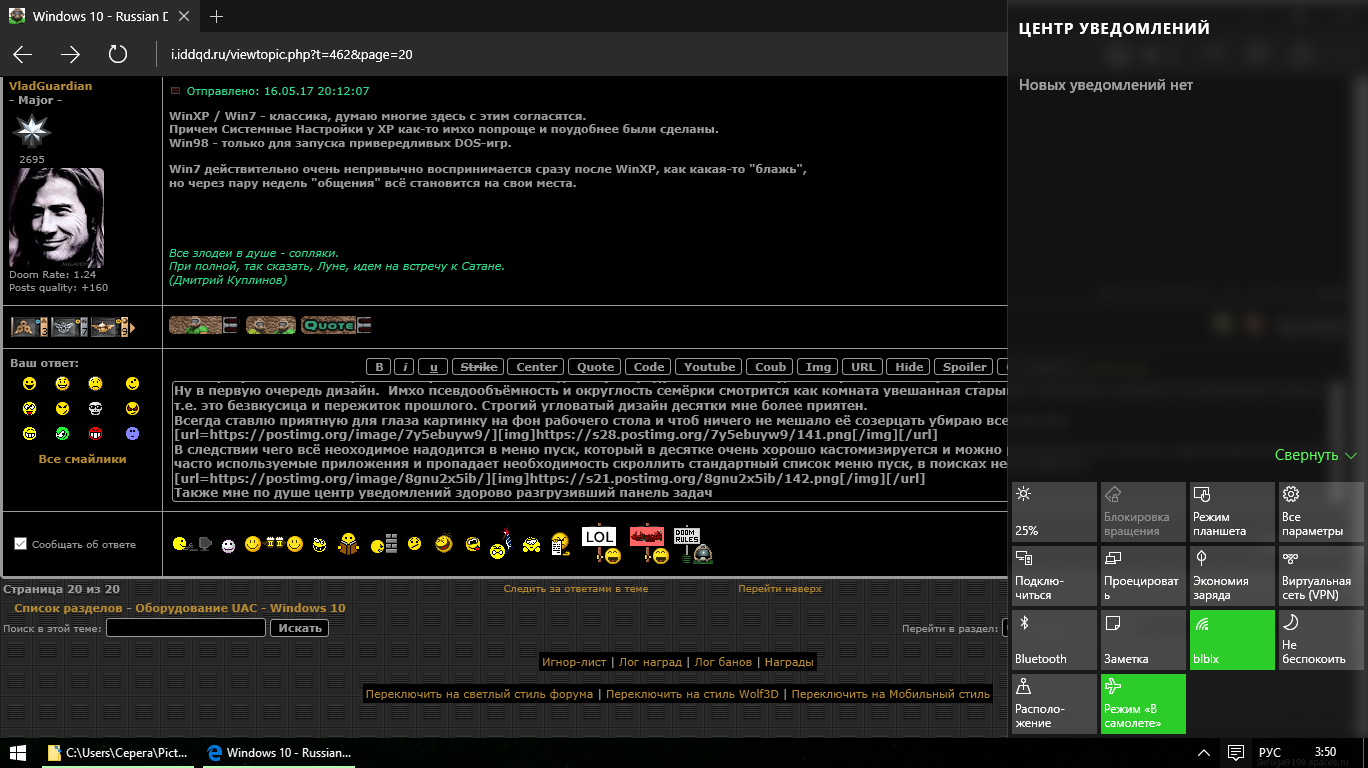The width and height of the screenshot is (1368, 768).
Task: Open the Лог банов link
Action: click(723, 662)
